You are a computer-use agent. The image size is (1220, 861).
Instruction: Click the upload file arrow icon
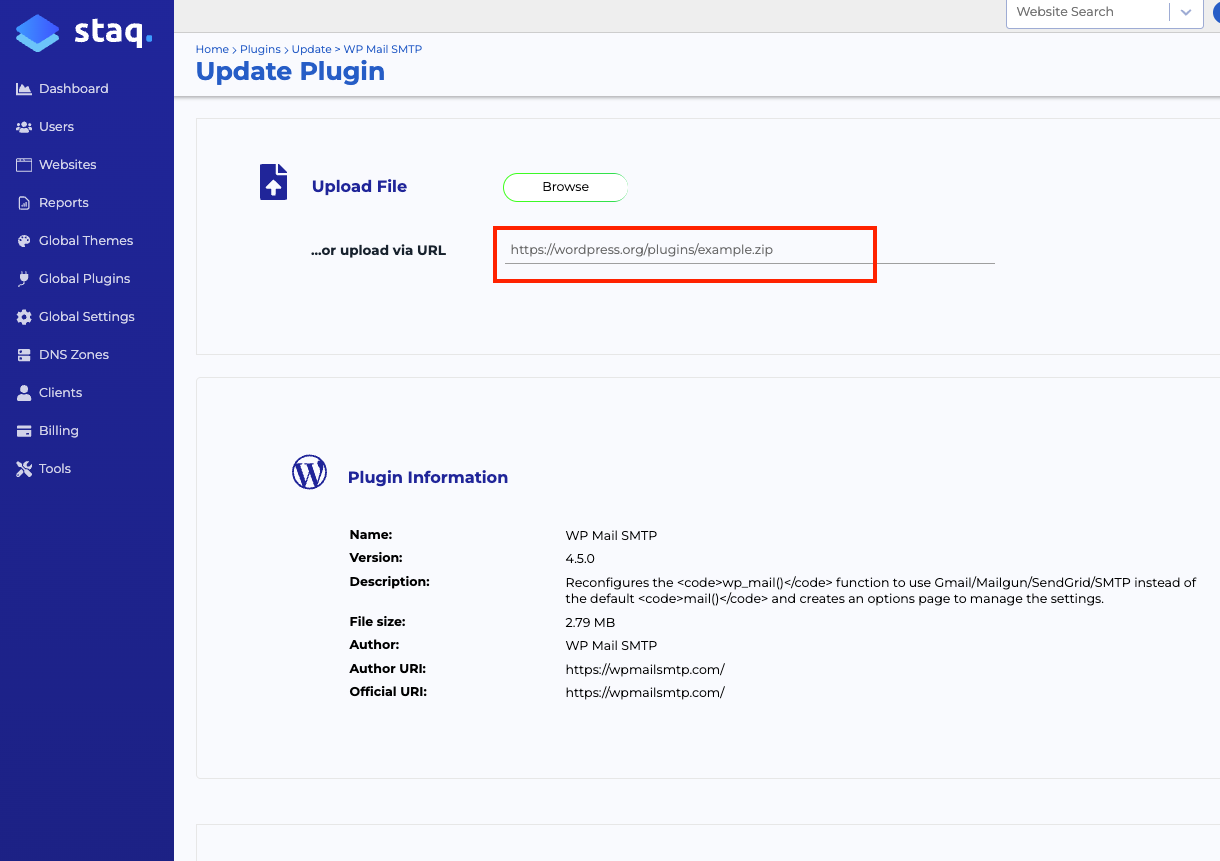coord(273,182)
